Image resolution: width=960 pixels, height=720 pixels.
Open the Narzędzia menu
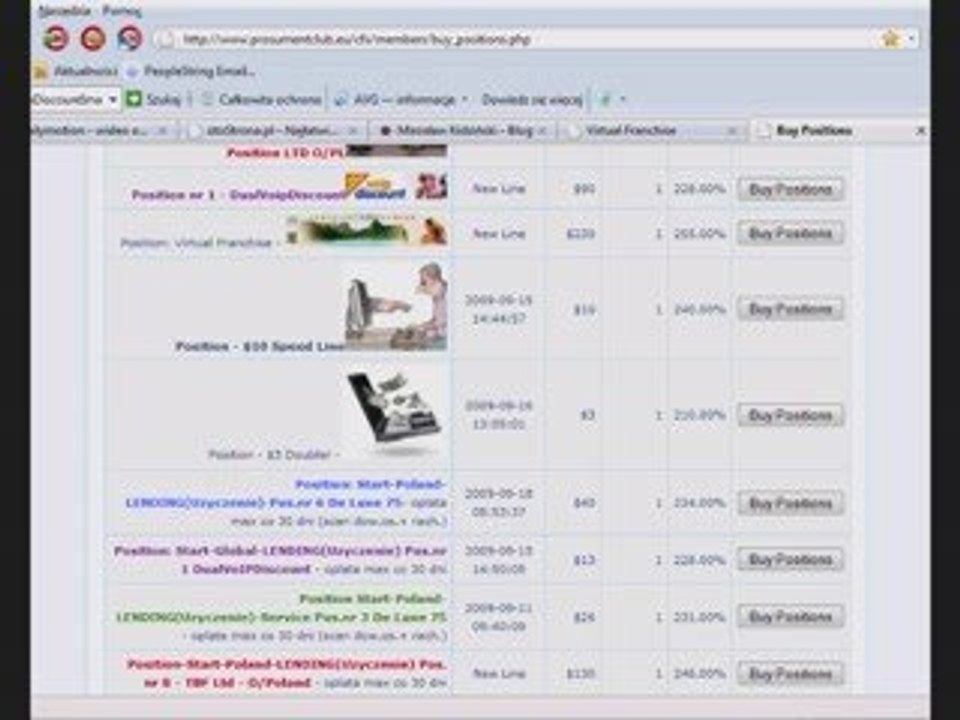[x=65, y=10]
